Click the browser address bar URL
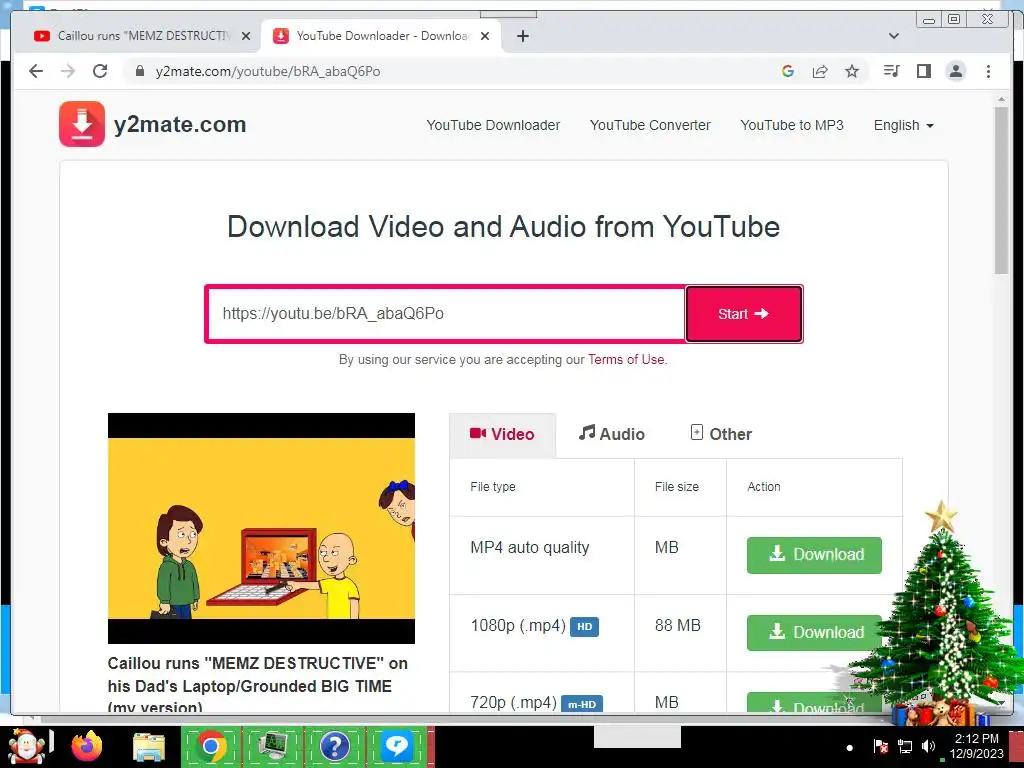The width and height of the screenshot is (1024, 768). [268, 71]
